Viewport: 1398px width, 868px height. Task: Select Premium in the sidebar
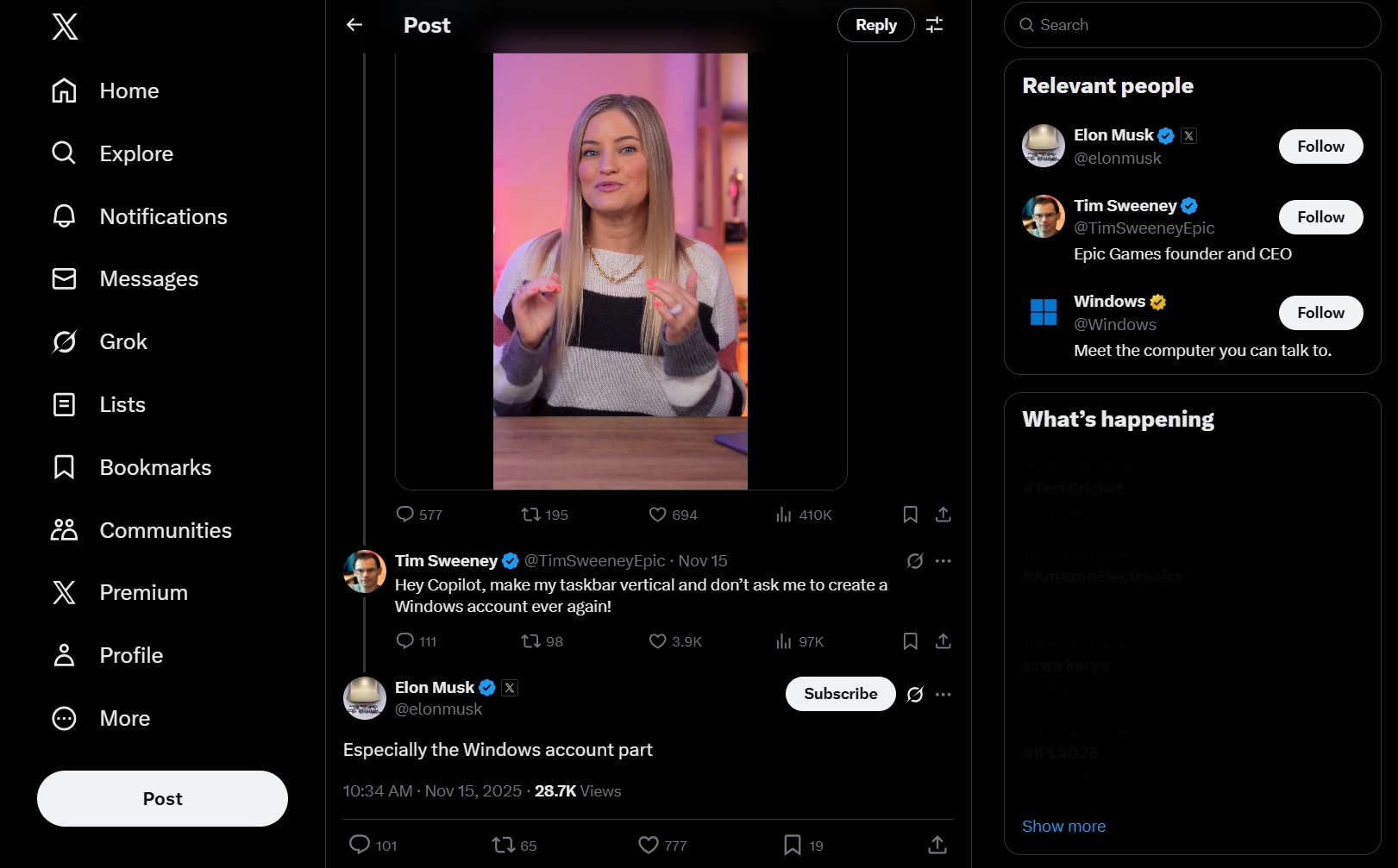pyautogui.click(x=143, y=592)
